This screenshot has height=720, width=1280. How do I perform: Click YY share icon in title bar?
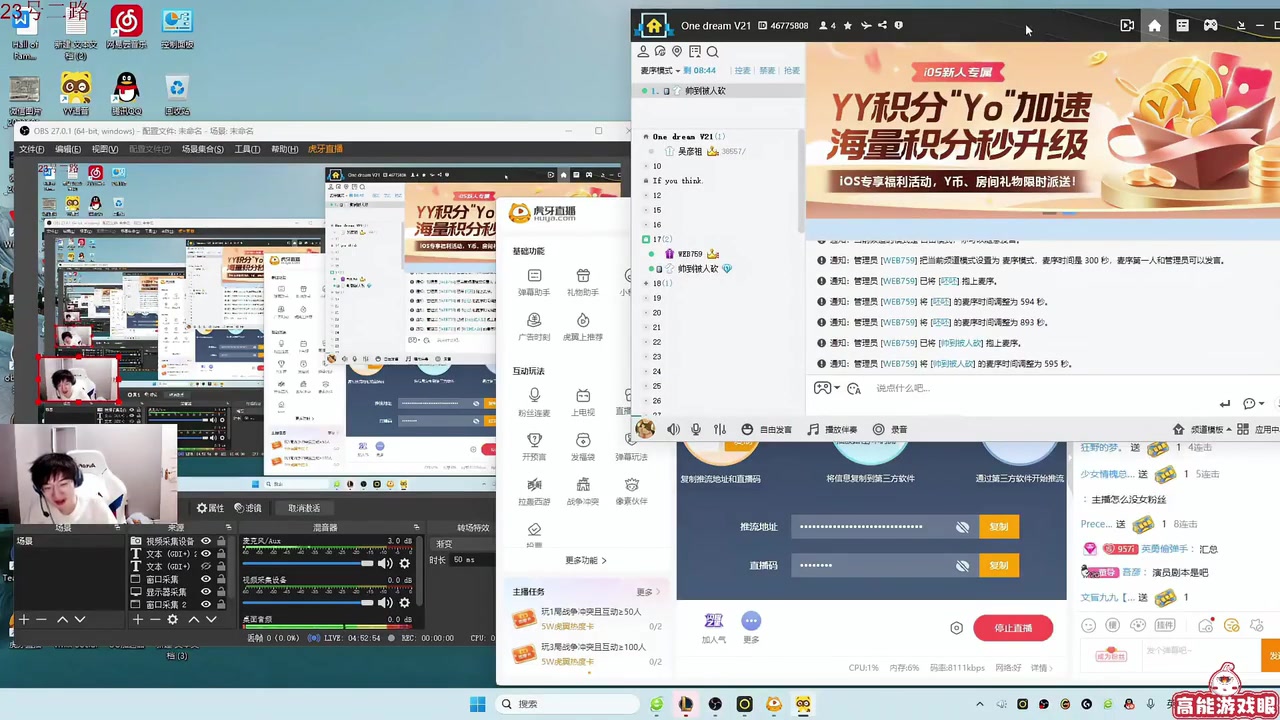click(882, 26)
